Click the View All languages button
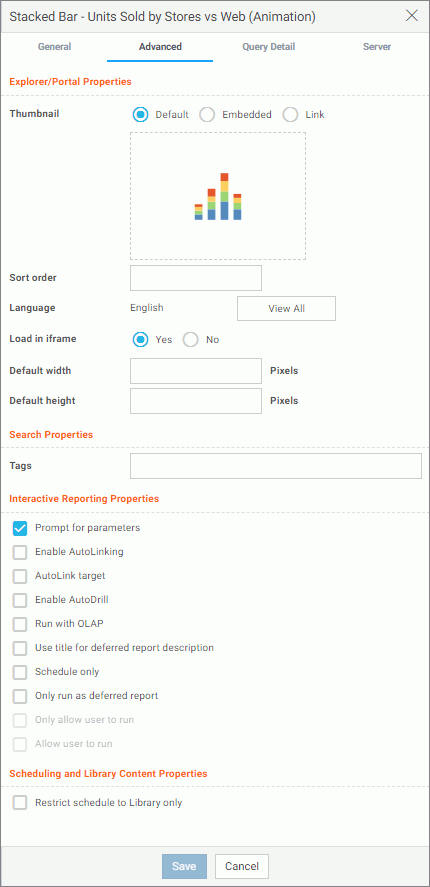This screenshot has width=430, height=887. pyautogui.click(x=286, y=309)
